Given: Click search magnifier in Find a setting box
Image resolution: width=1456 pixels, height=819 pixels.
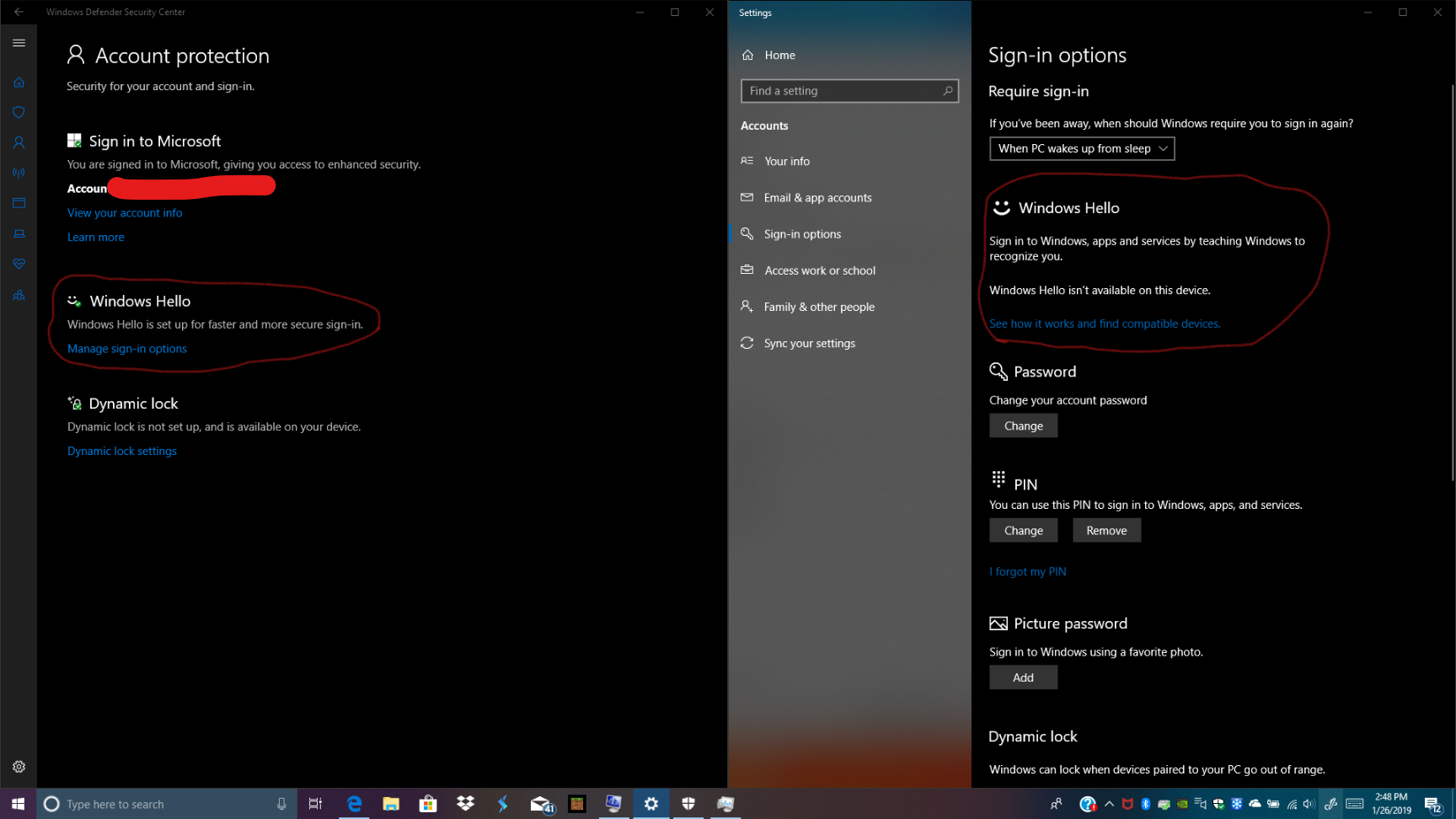Looking at the screenshot, I should pyautogui.click(x=947, y=91).
